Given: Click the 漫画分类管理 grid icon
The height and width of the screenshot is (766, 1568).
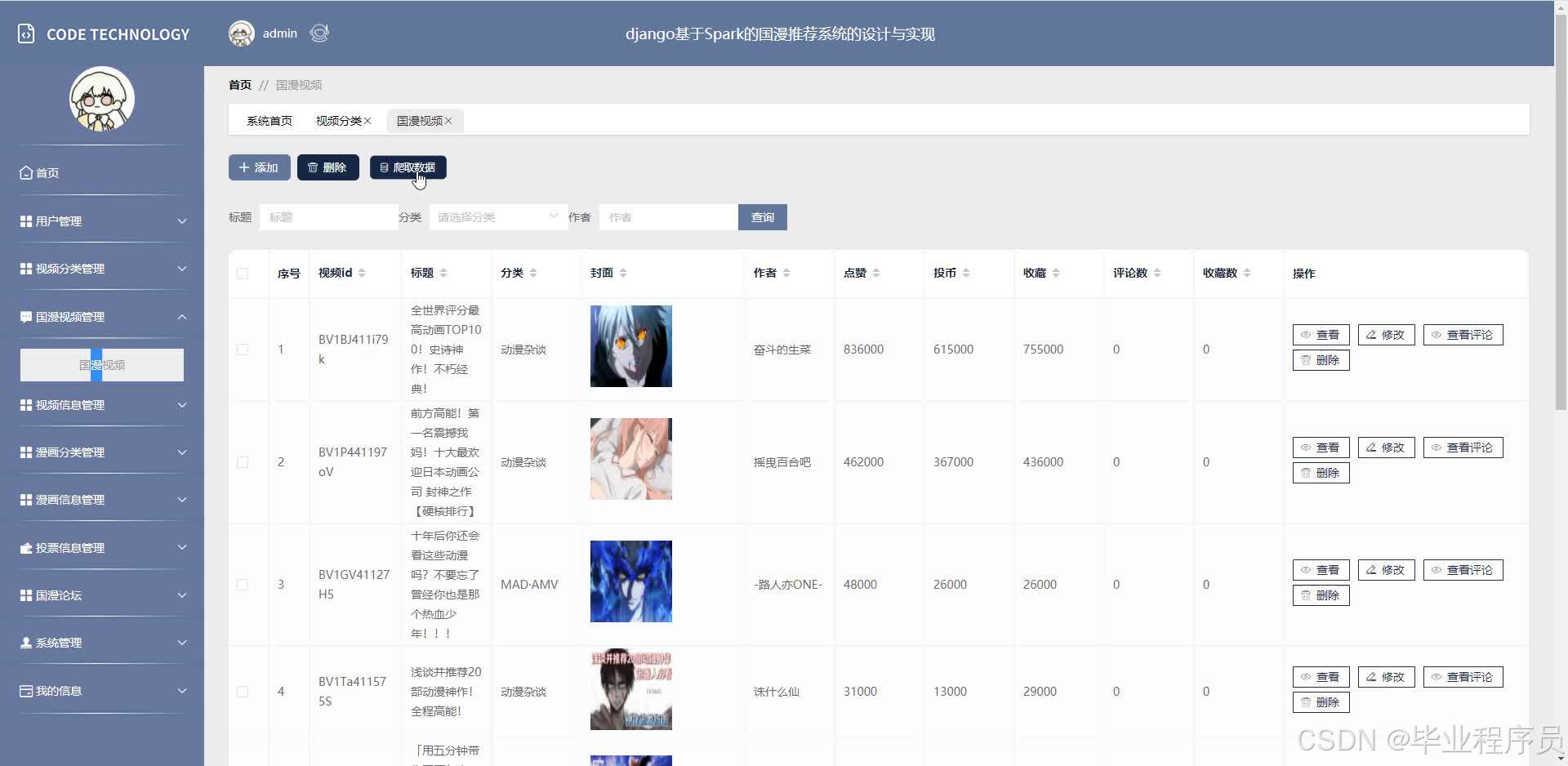Looking at the screenshot, I should (x=26, y=452).
